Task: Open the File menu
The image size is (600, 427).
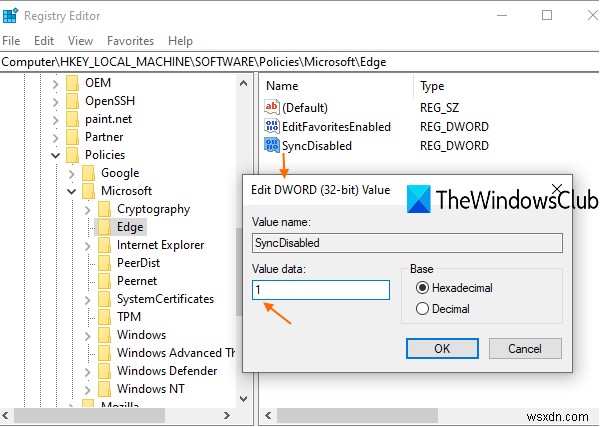Action: point(11,41)
